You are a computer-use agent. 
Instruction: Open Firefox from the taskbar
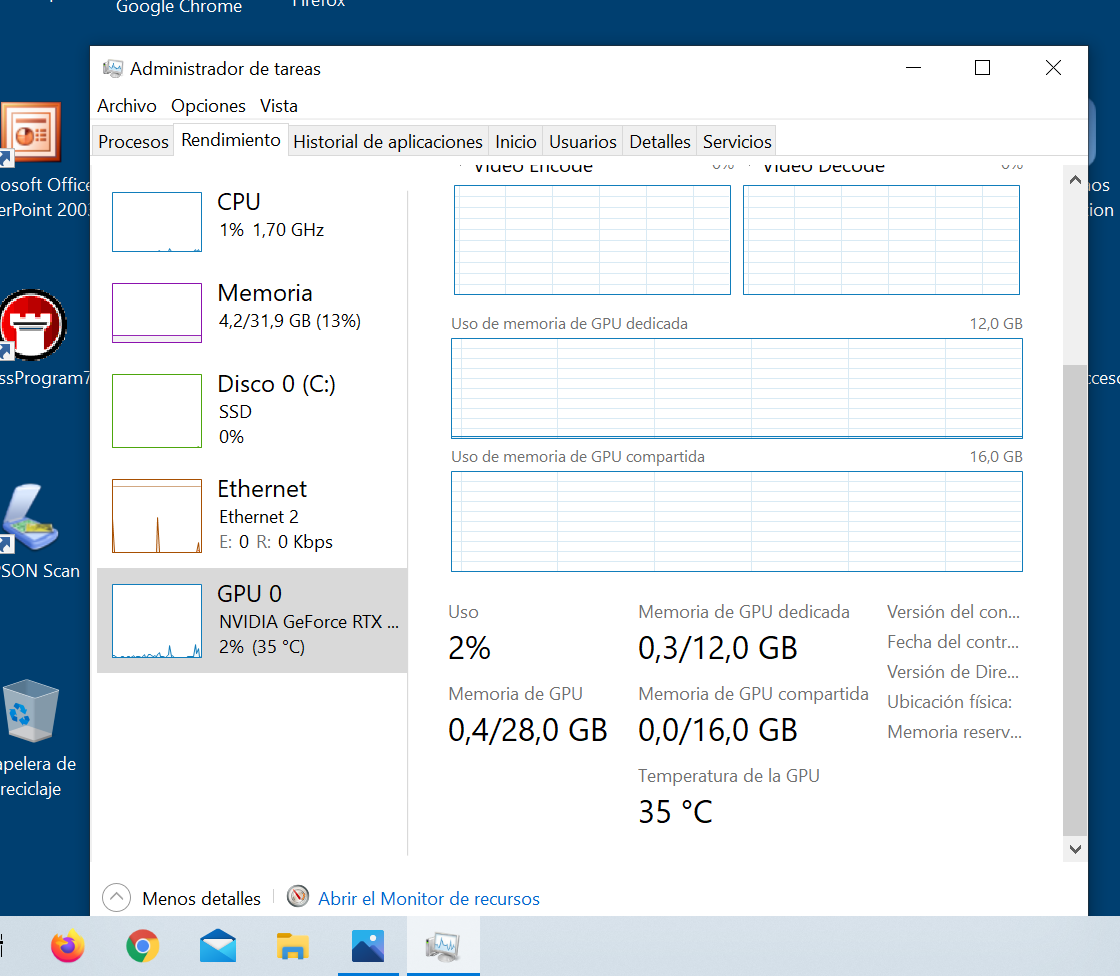coord(69,946)
